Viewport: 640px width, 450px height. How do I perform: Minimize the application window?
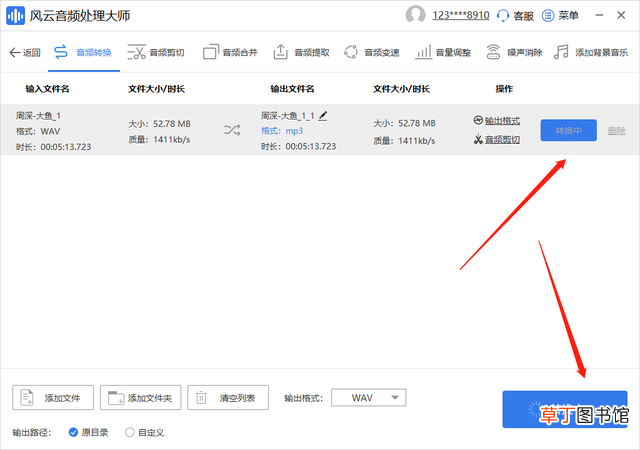click(599, 15)
